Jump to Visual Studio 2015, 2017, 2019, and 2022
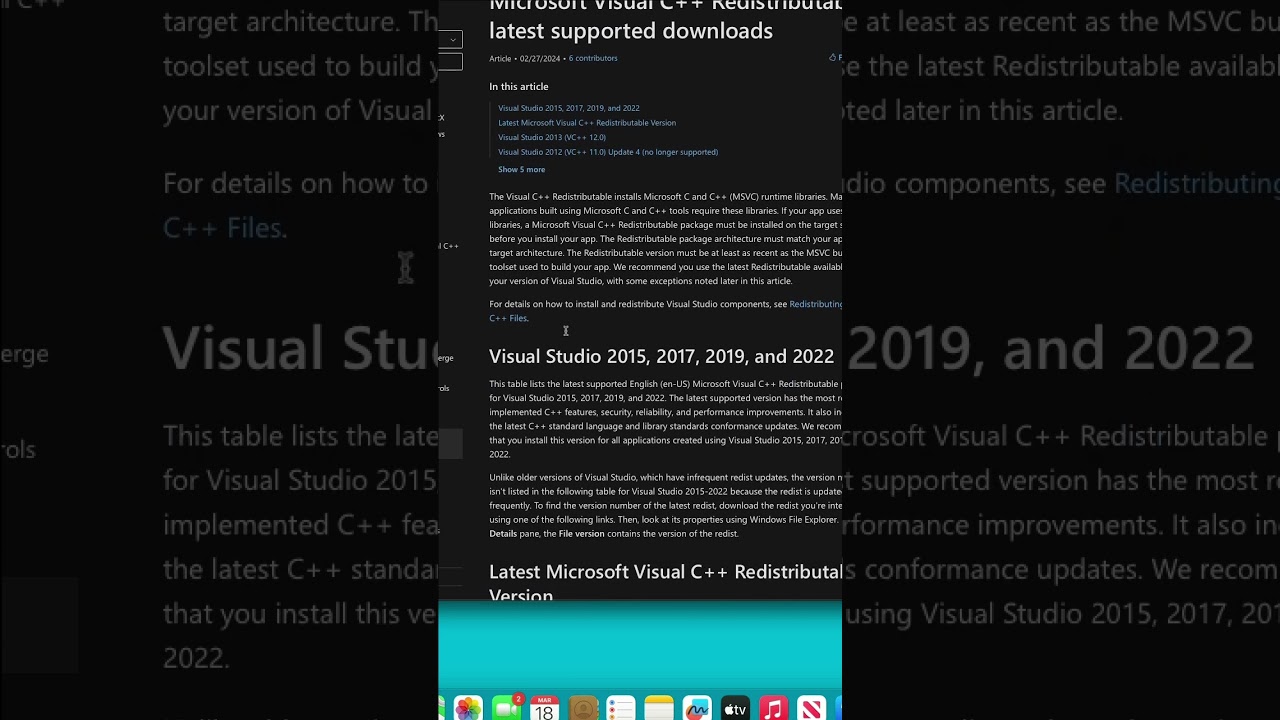This screenshot has width=1280, height=720. [x=569, y=108]
